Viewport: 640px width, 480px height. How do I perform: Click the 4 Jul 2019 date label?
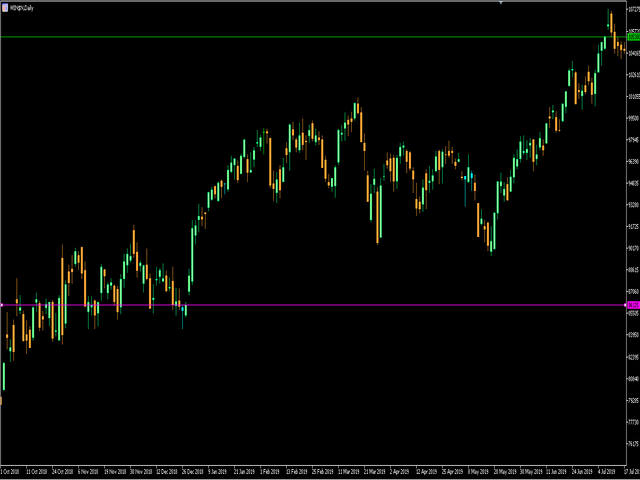pyautogui.click(x=607, y=471)
